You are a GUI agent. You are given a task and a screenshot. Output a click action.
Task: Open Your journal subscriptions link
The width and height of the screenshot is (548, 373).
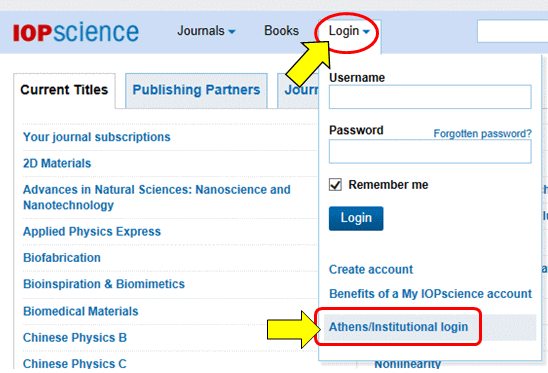(97, 137)
